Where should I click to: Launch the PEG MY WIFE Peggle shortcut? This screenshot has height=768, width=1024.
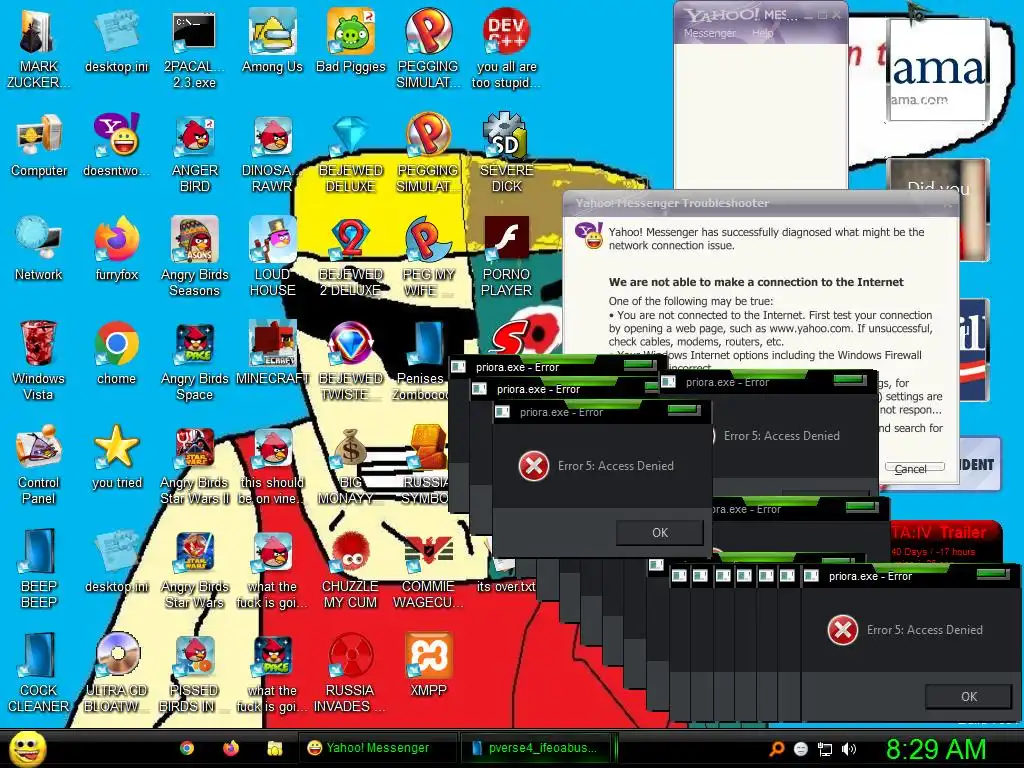click(428, 256)
